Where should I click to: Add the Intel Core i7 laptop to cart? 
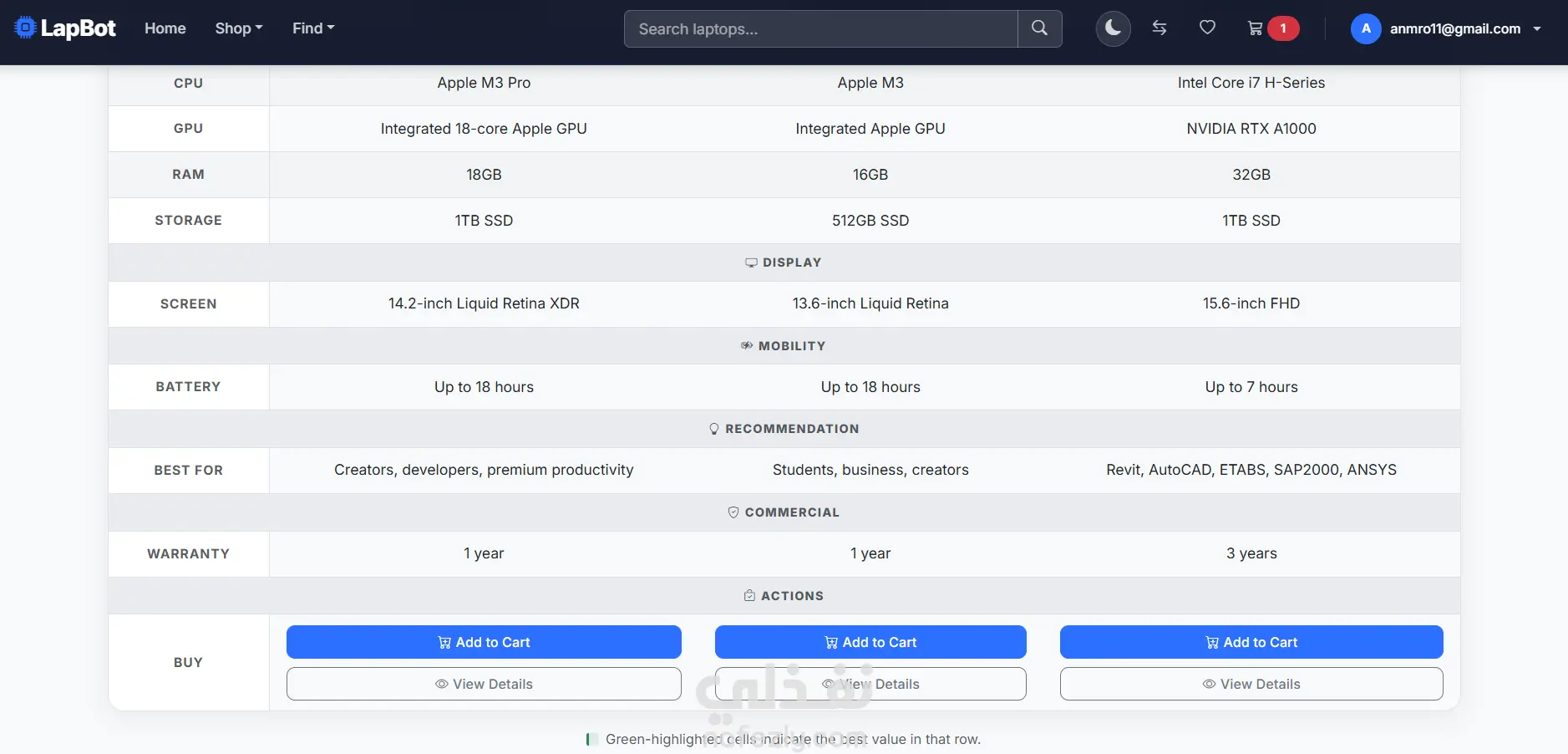[x=1251, y=642]
